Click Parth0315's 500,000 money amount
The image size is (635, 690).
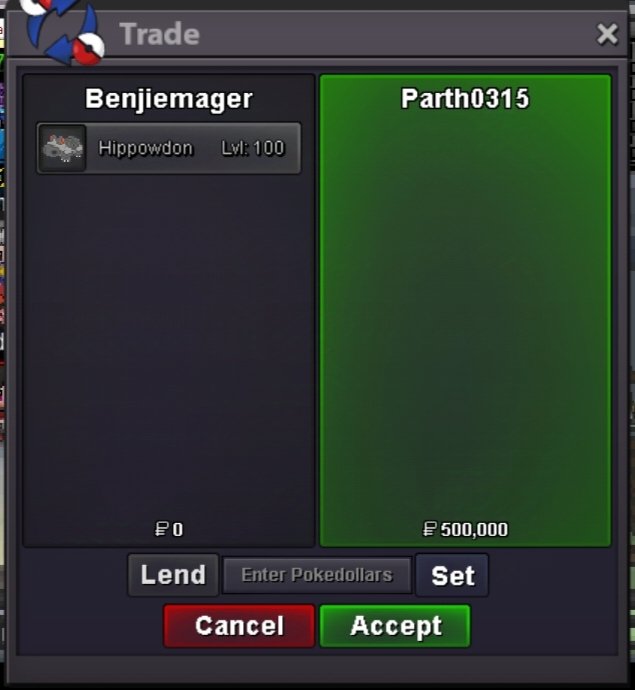[x=474, y=529]
